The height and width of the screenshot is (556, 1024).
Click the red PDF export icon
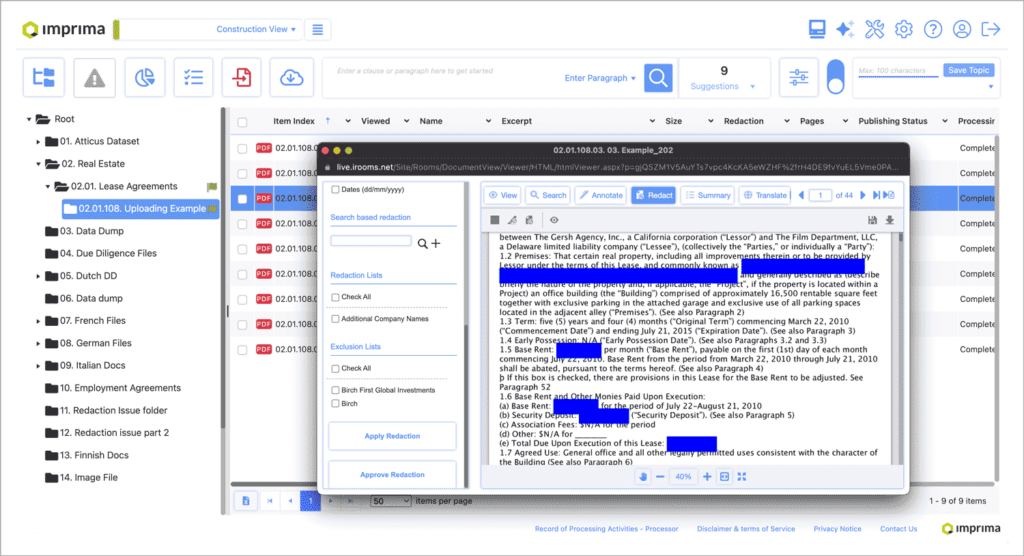coord(242,77)
